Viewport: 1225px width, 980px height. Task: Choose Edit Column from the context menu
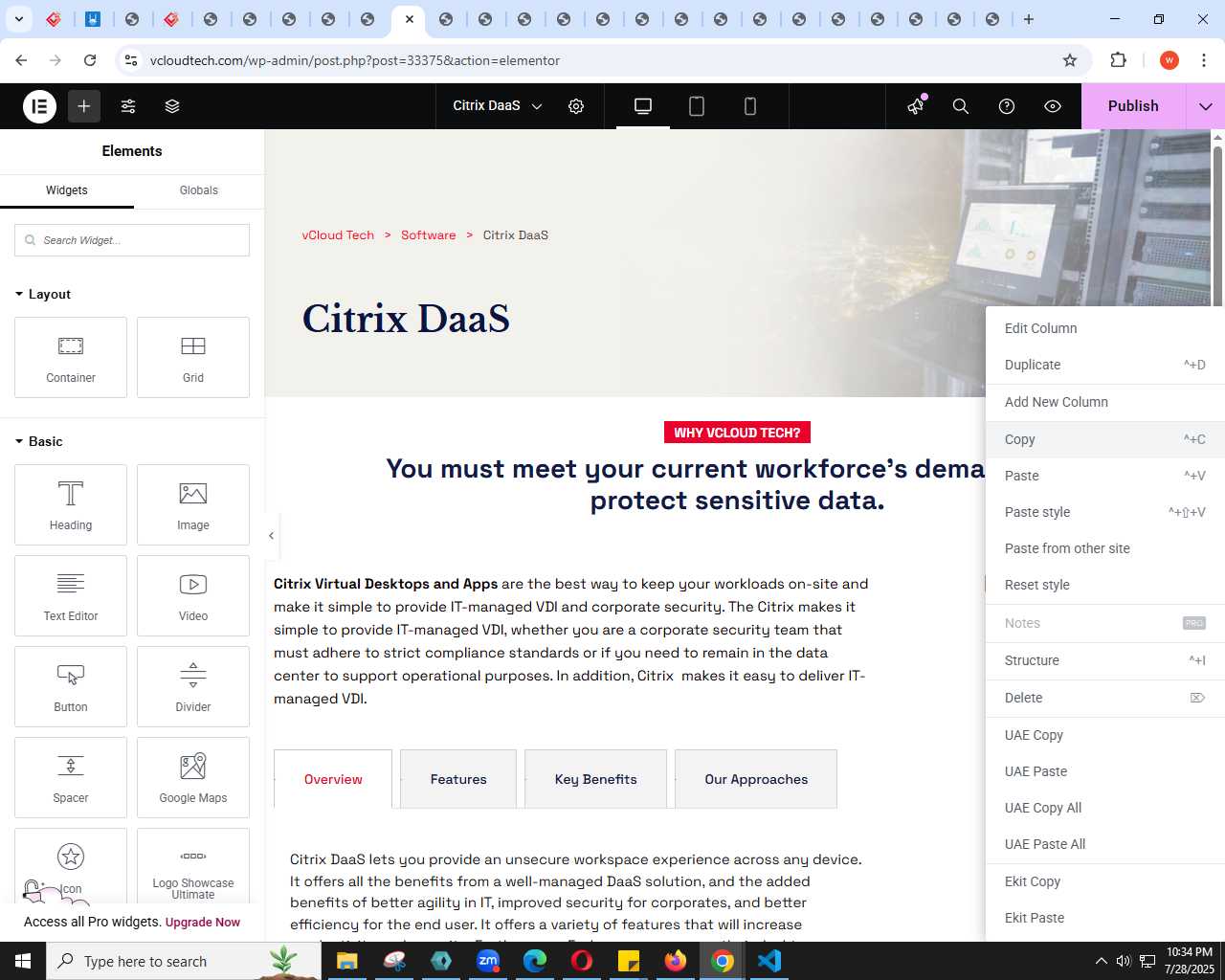click(x=1105, y=328)
